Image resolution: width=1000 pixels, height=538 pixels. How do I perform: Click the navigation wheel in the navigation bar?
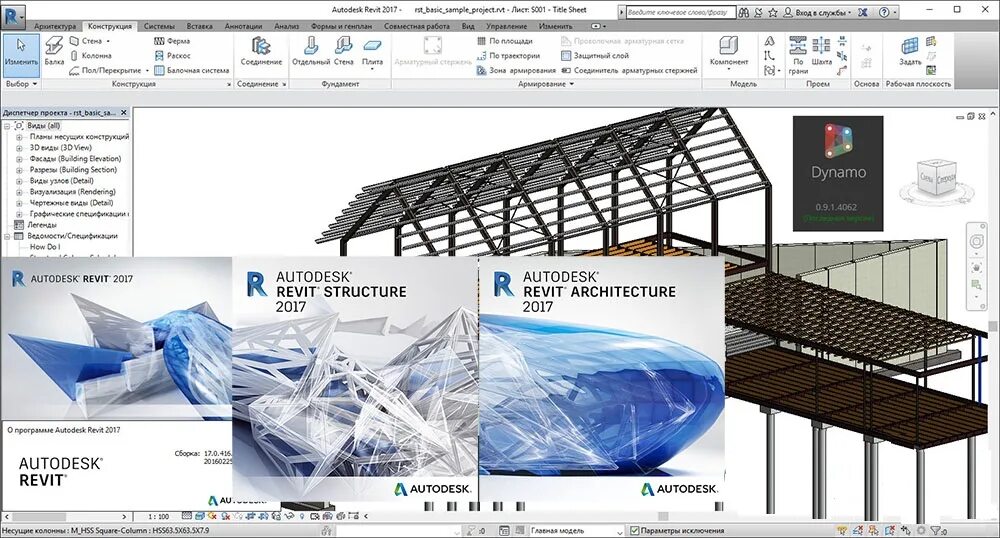tap(976, 242)
